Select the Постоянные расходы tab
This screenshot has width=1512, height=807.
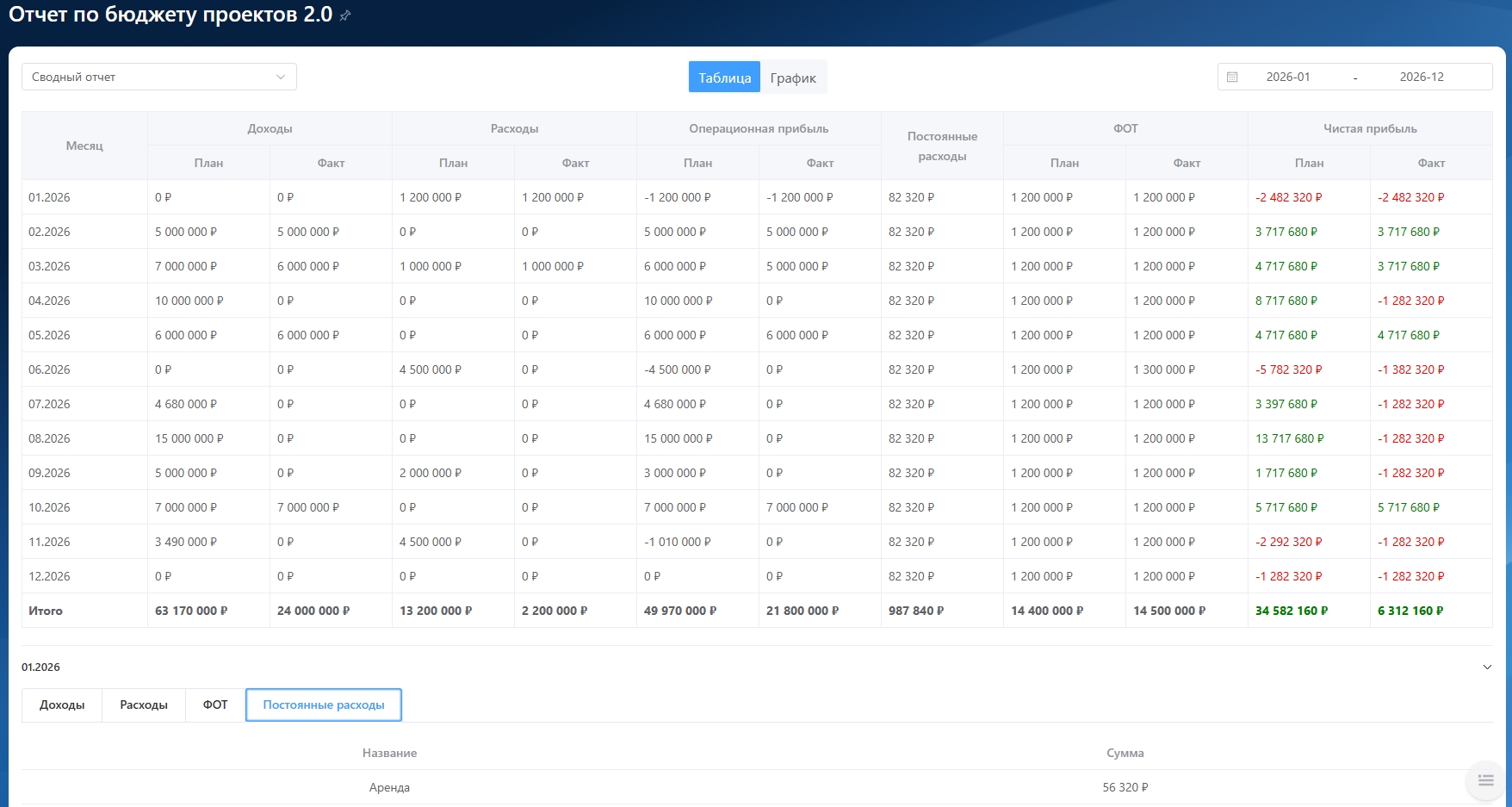324,705
